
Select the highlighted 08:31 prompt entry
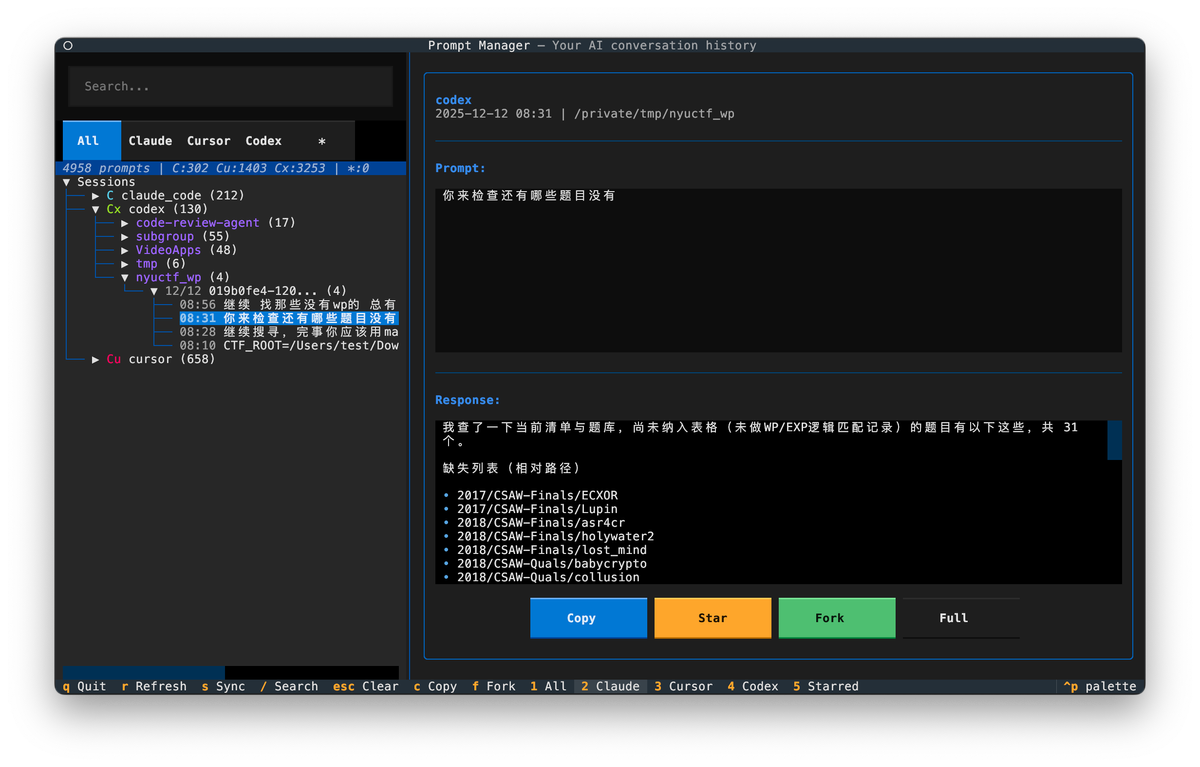click(x=288, y=318)
